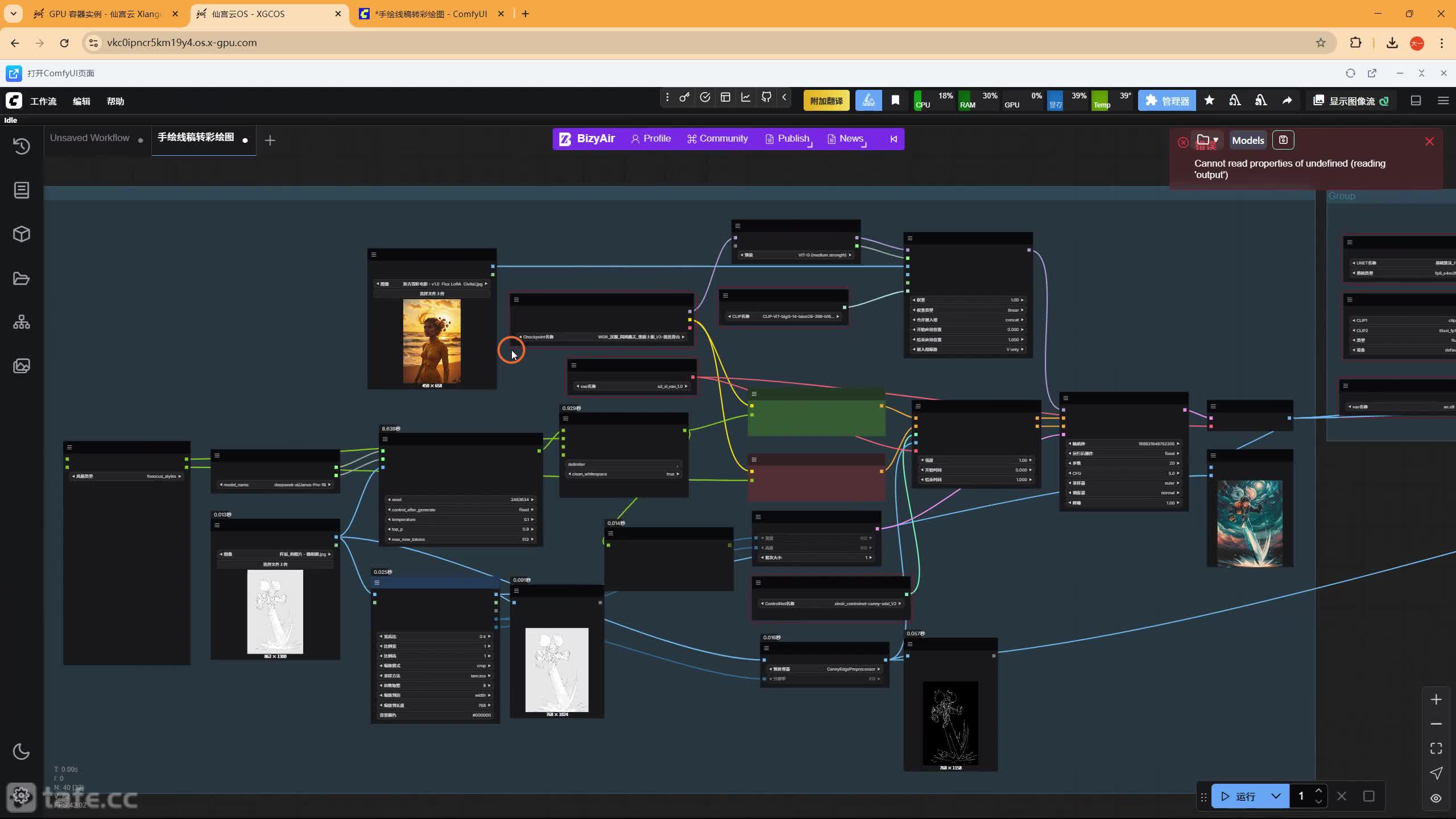Image resolution: width=1456 pixels, height=819 pixels.
Task: Open CLIP名称 model dropdown
Action: point(784,317)
